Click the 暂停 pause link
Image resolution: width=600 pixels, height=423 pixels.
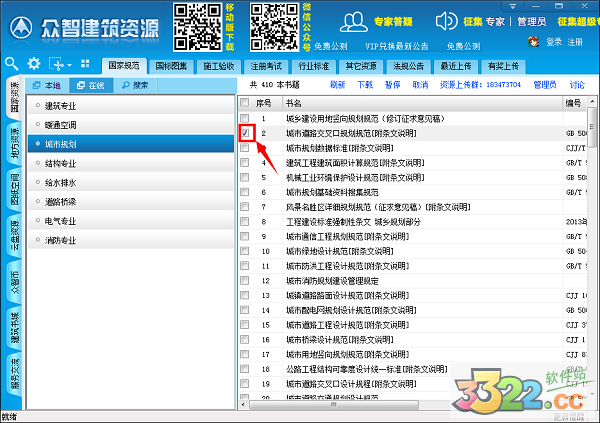pyautogui.click(x=393, y=85)
